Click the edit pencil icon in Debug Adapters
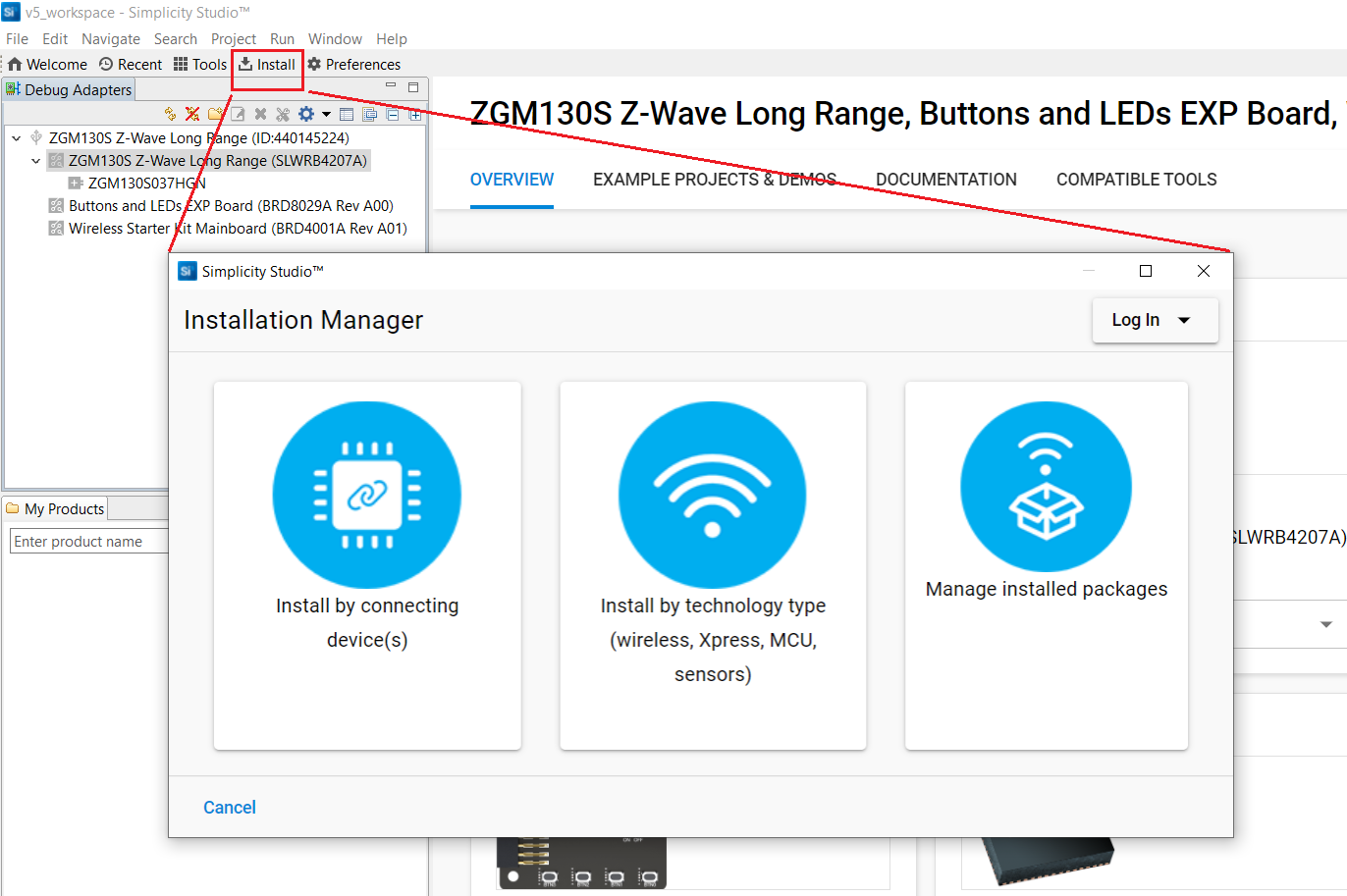 pyautogui.click(x=238, y=114)
